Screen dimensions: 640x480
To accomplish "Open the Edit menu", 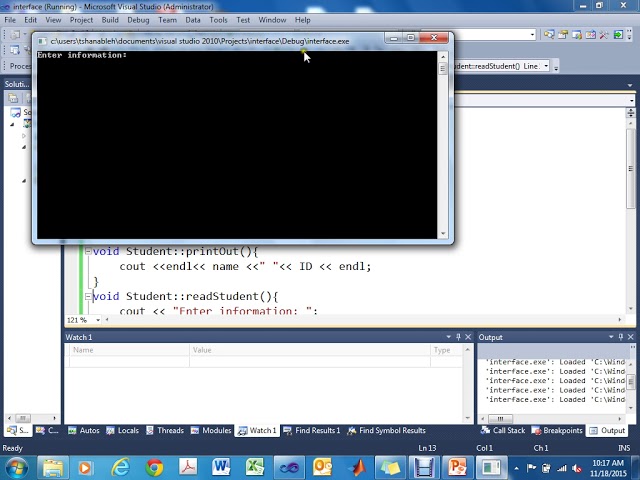I will 30,20.
